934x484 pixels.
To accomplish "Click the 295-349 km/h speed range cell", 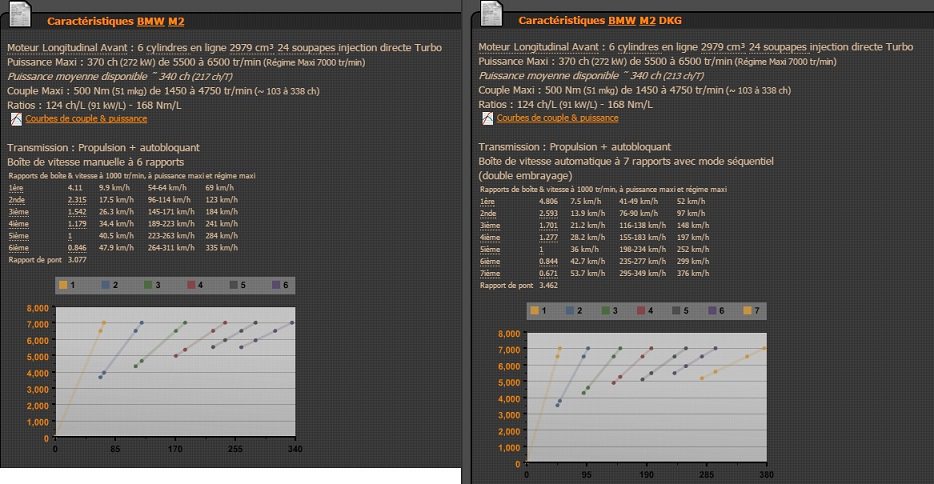I will click(x=643, y=274).
